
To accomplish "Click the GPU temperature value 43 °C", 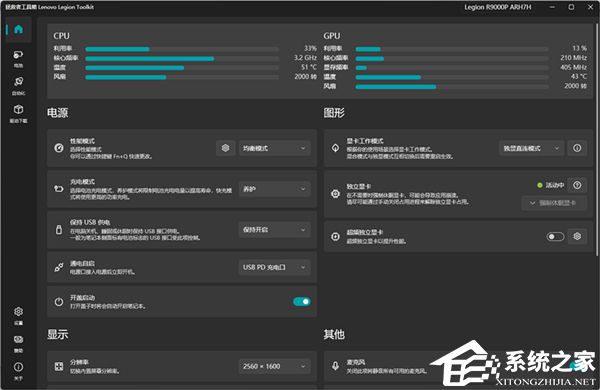I will (579, 77).
